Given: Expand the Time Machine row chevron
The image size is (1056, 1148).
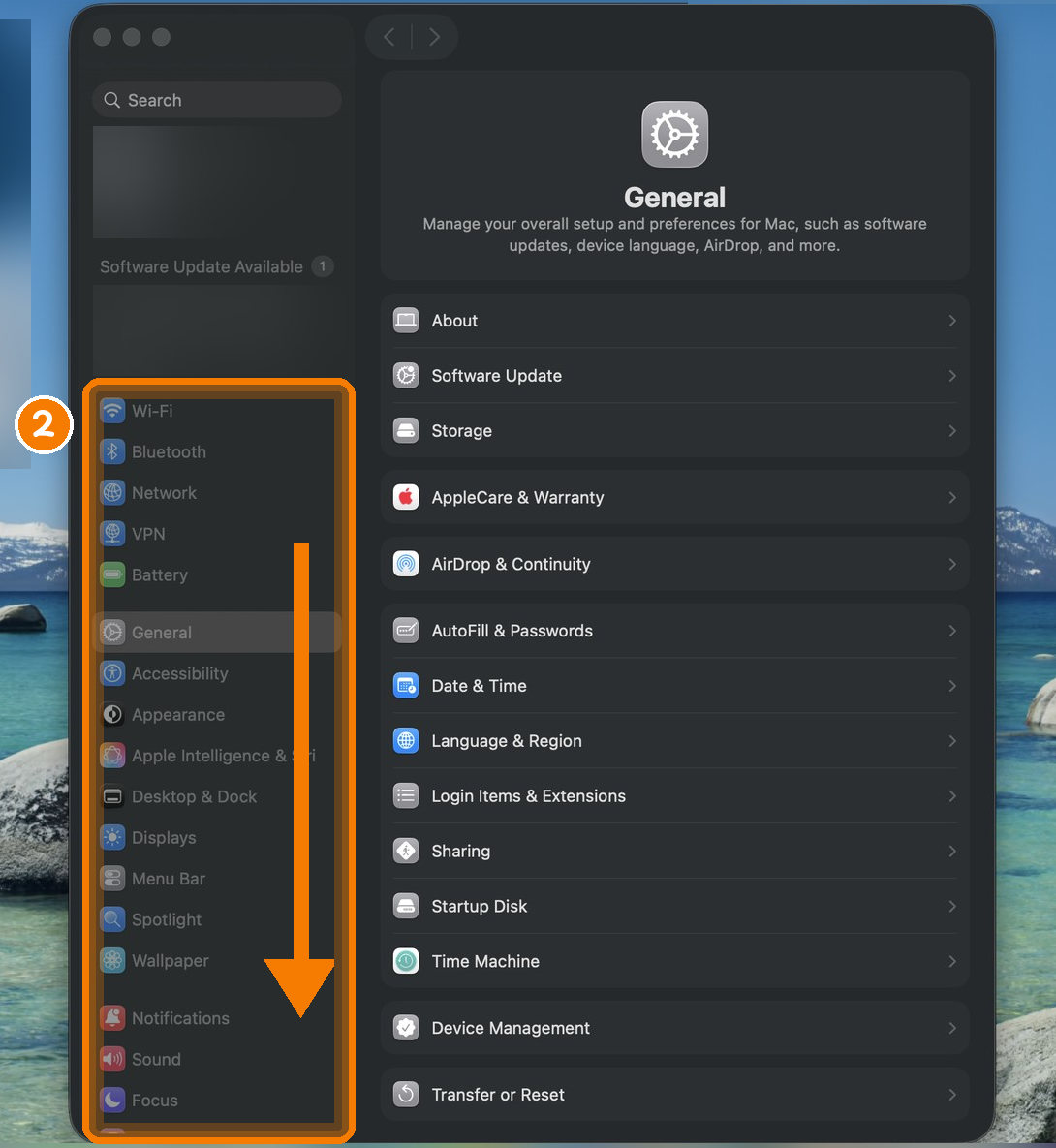Looking at the screenshot, I should pos(952,961).
